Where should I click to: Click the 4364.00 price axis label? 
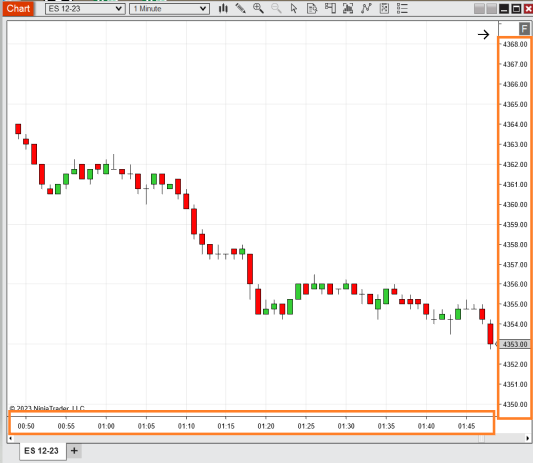[x=515, y=124]
